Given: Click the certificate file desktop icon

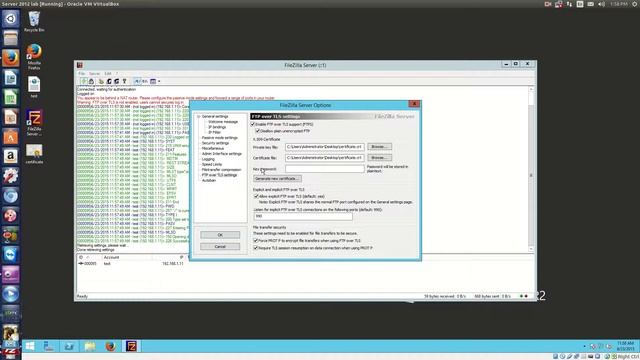Looking at the screenshot, I should coord(34,154).
